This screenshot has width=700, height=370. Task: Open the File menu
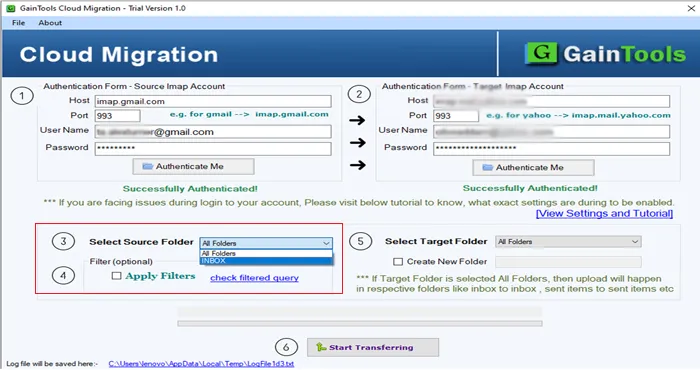[18, 23]
